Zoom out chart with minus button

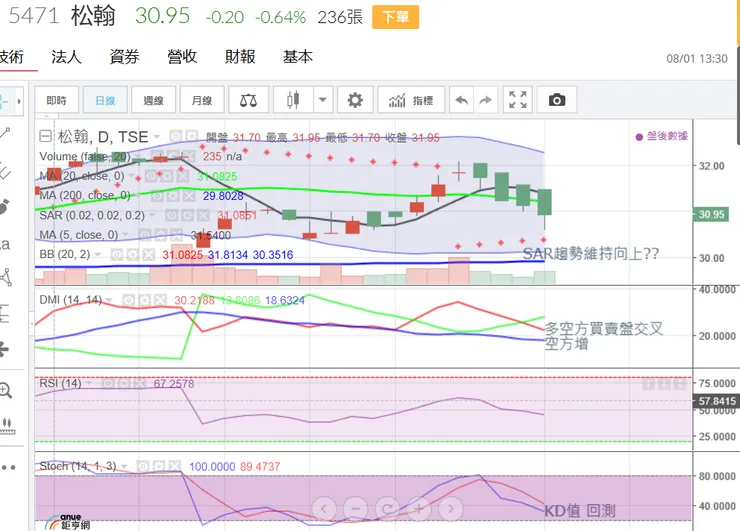356,509
